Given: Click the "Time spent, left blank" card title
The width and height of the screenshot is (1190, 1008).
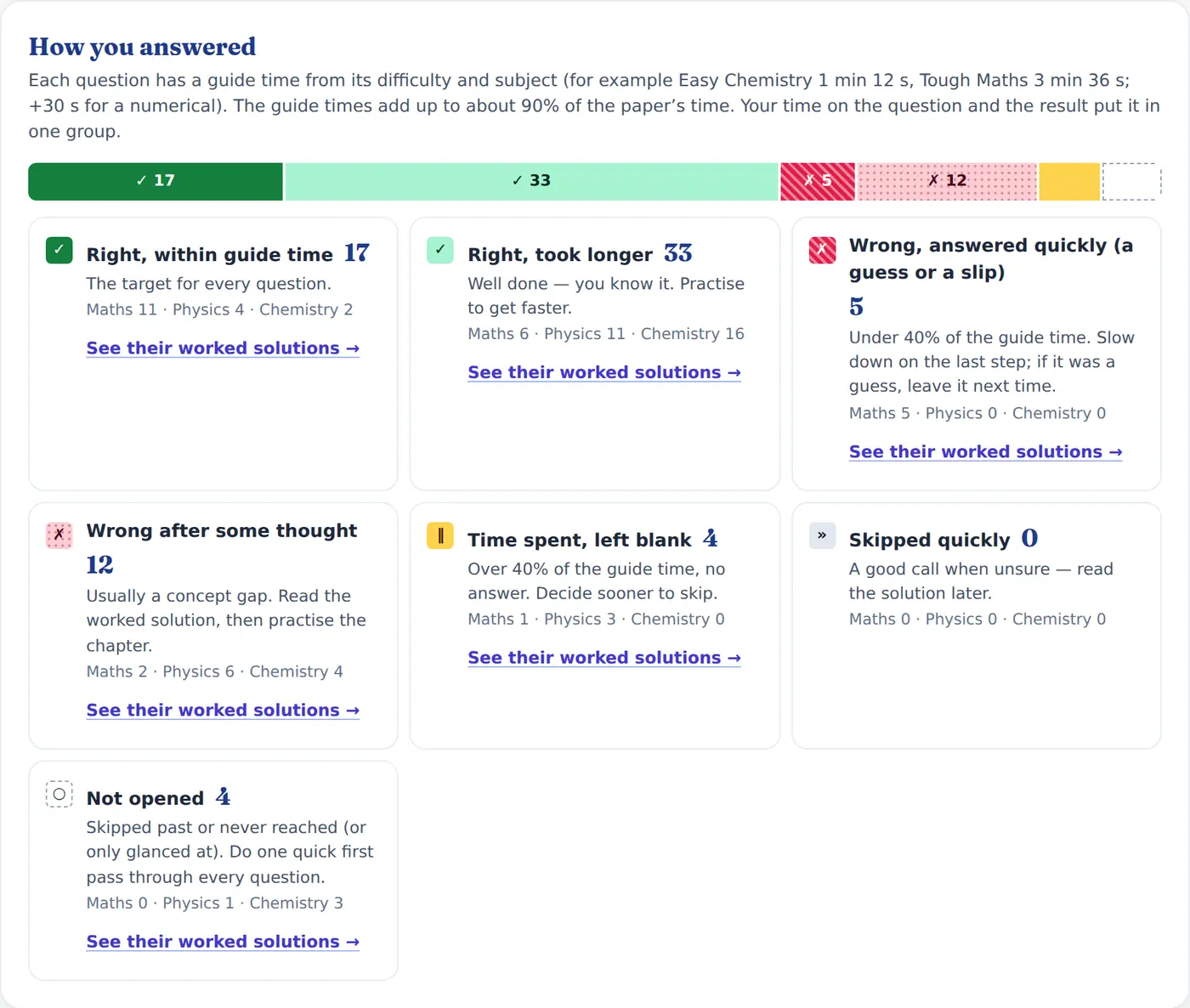Looking at the screenshot, I should [580, 541].
